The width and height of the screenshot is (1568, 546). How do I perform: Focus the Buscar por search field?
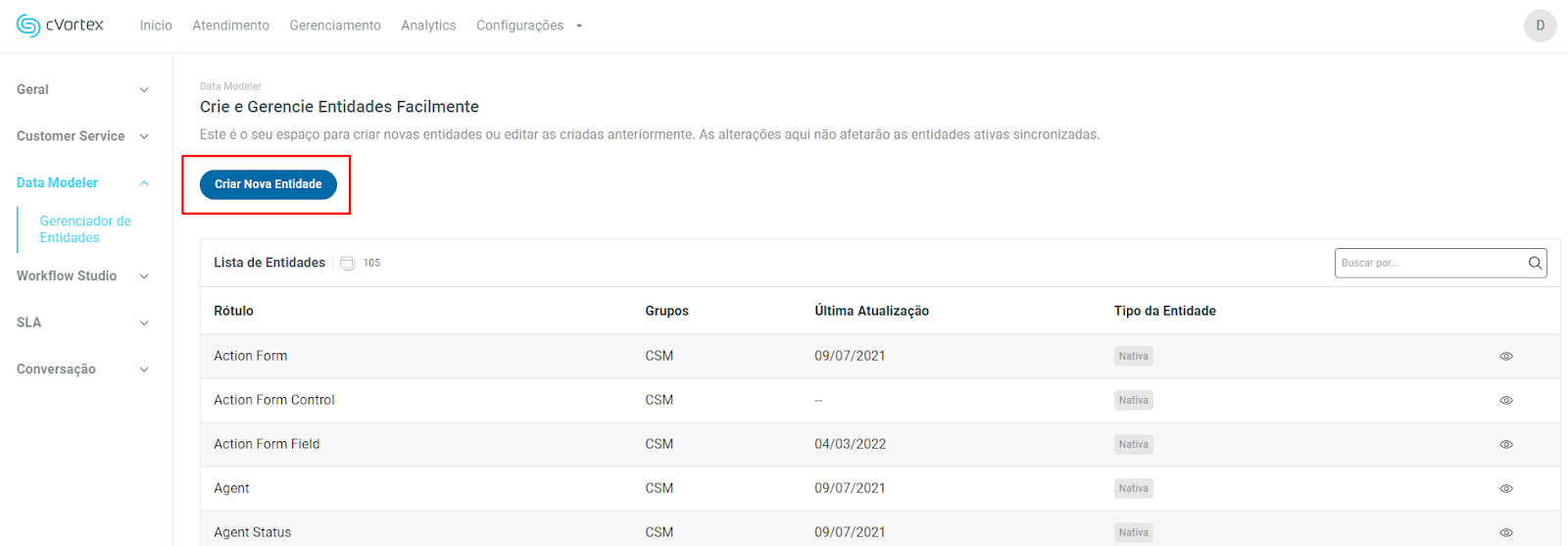(x=1431, y=263)
